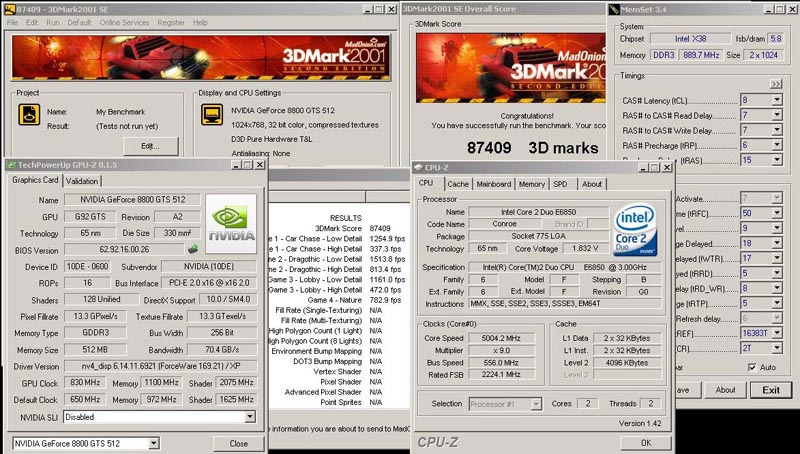Viewport: 800px width, 454px height.
Task: Click the Exit button in MemSet
Action: (x=770, y=390)
